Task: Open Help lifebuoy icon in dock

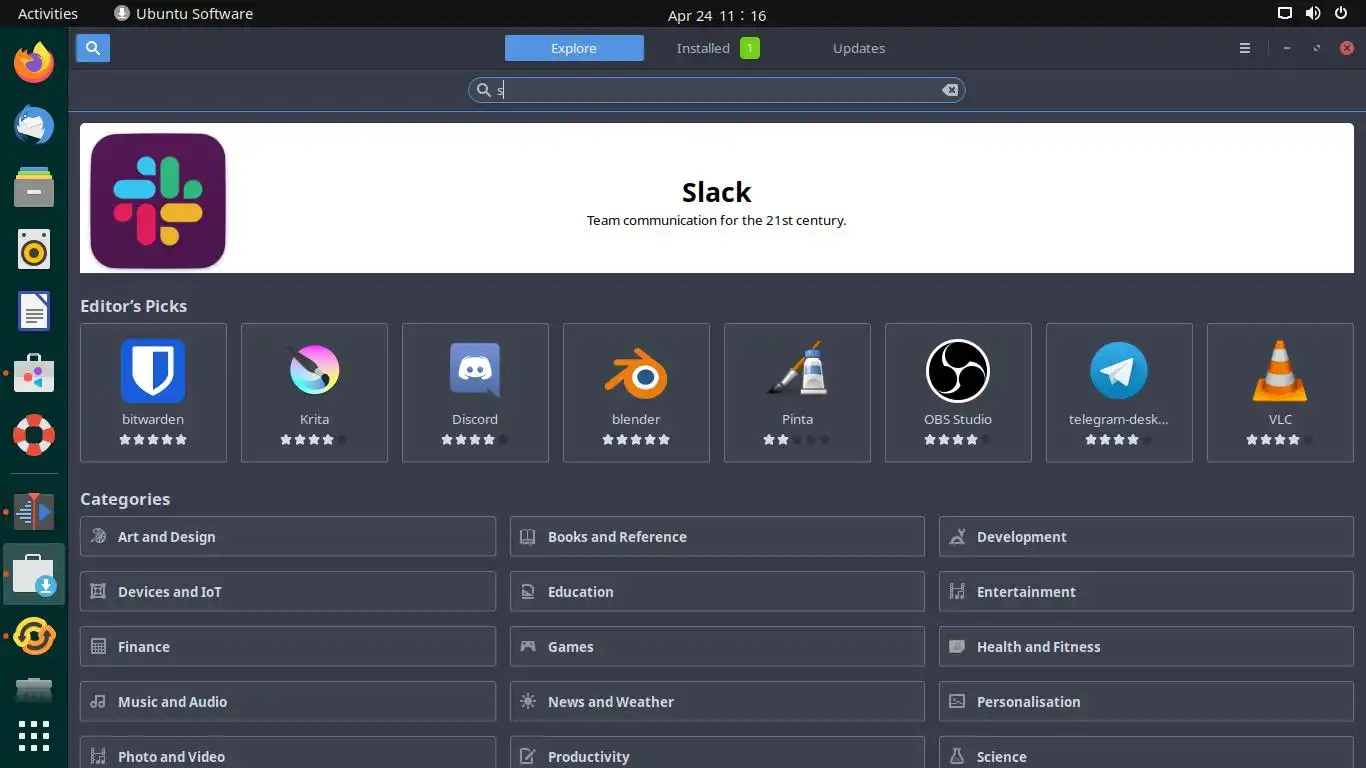Action: pyautogui.click(x=34, y=435)
